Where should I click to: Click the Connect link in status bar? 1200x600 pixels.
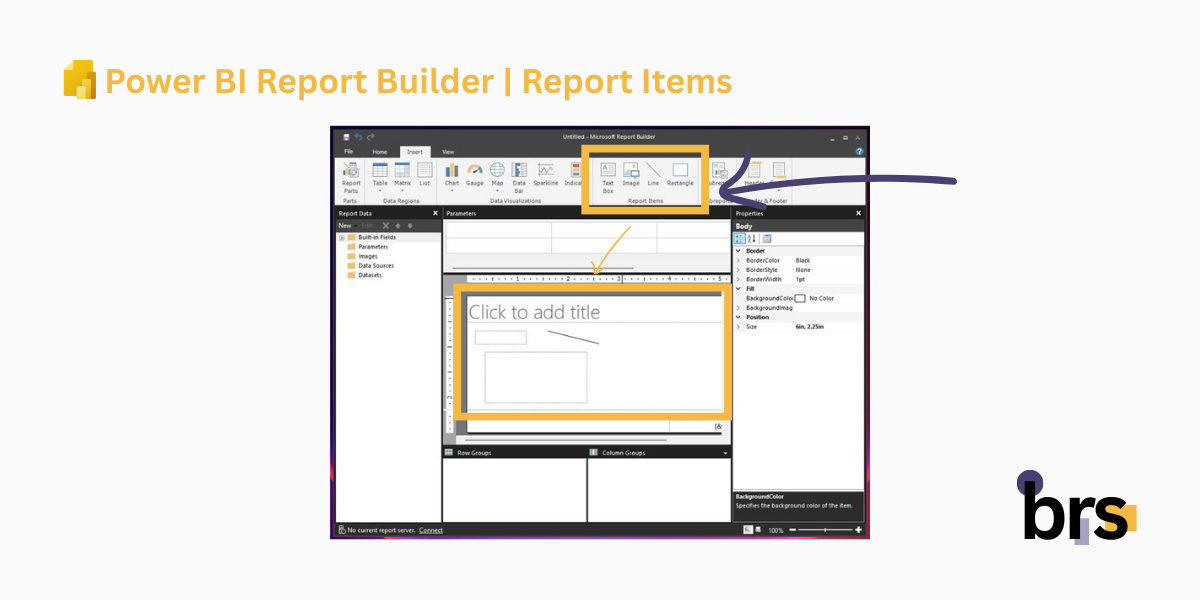tap(430, 530)
